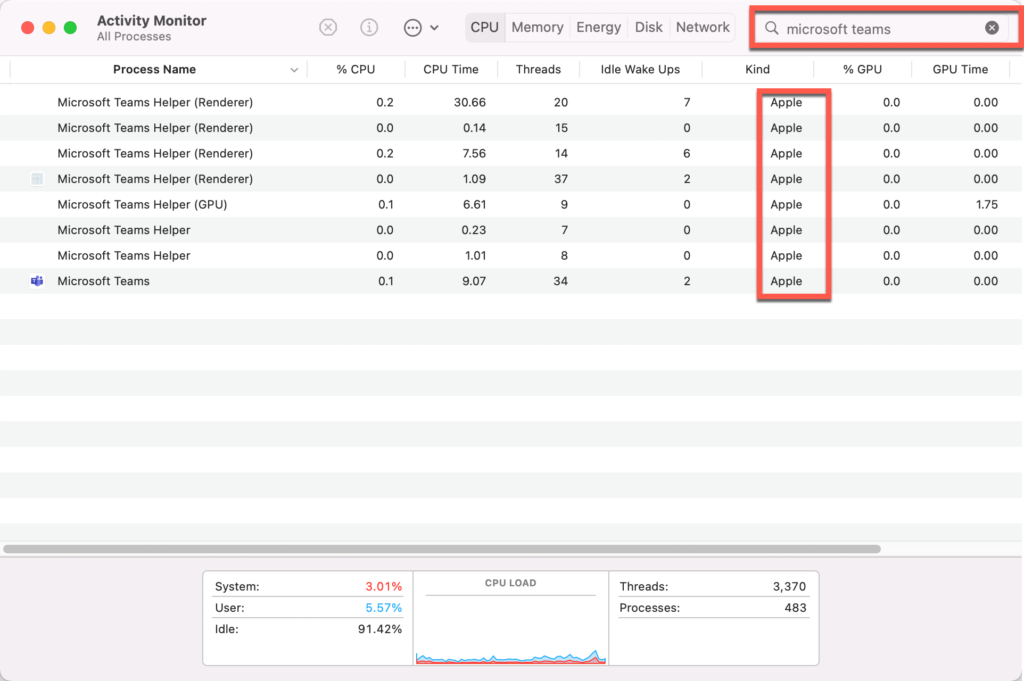Screen dimensions: 1024x681
Task: Click the User percentage 5.57%
Action: tap(383, 608)
